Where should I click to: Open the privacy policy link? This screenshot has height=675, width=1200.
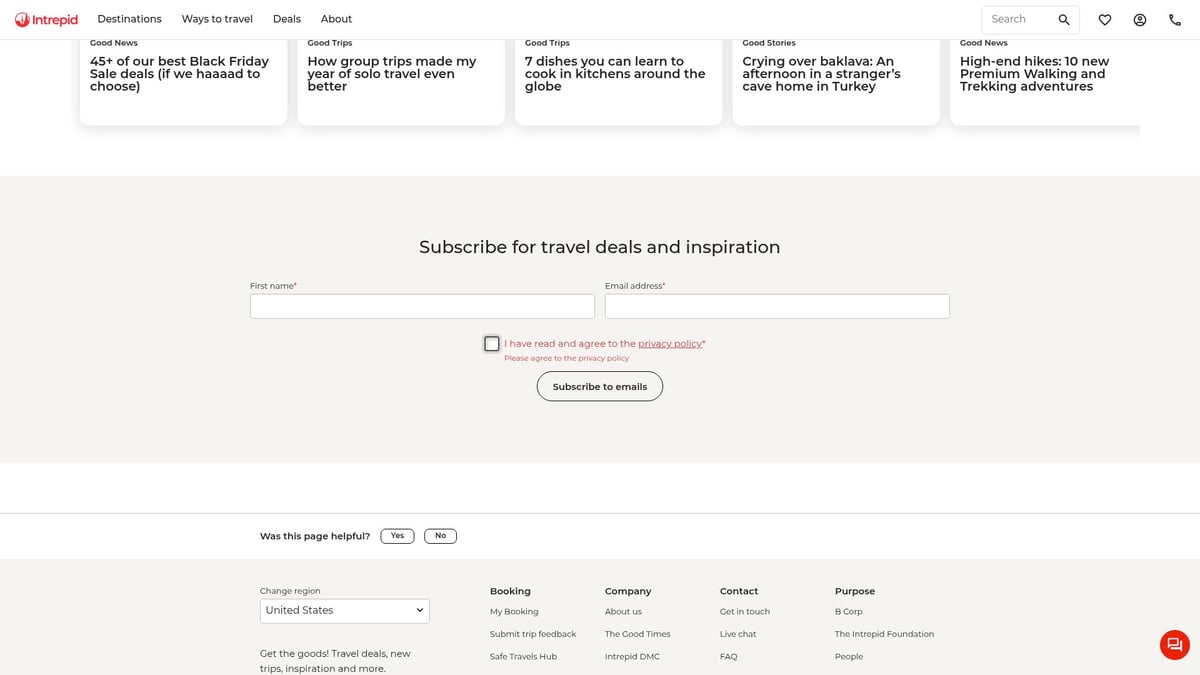tap(670, 344)
